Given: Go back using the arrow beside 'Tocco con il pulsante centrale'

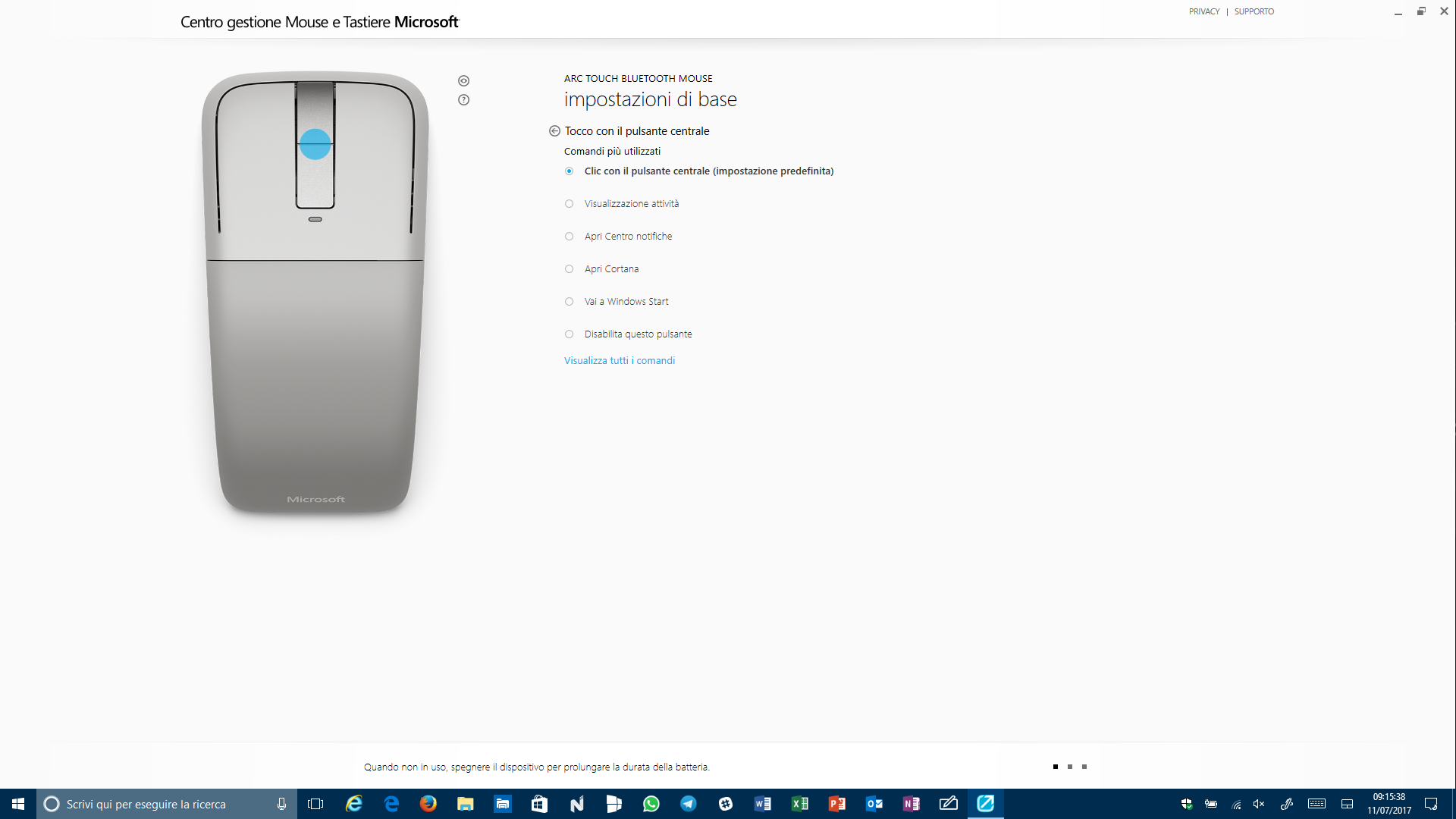Looking at the screenshot, I should click(554, 131).
